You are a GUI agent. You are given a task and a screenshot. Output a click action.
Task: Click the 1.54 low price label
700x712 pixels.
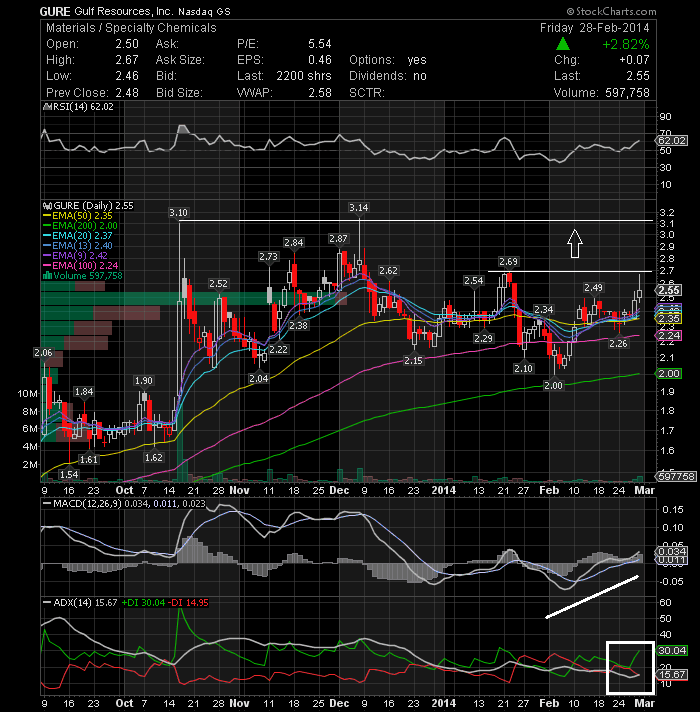point(69,475)
